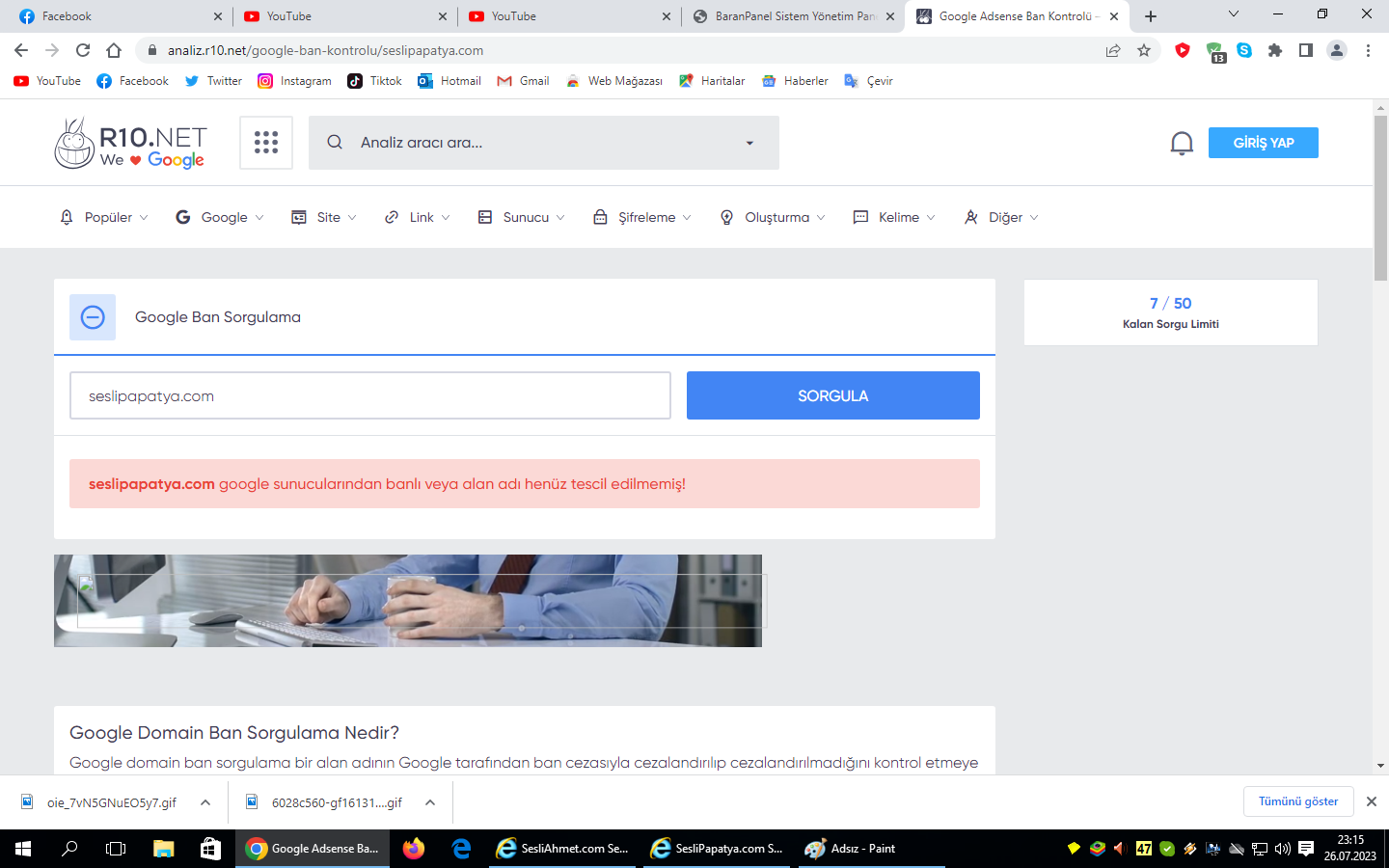1389x868 pixels.
Task: Open the Chrome profile avatar
Action: click(1337, 50)
